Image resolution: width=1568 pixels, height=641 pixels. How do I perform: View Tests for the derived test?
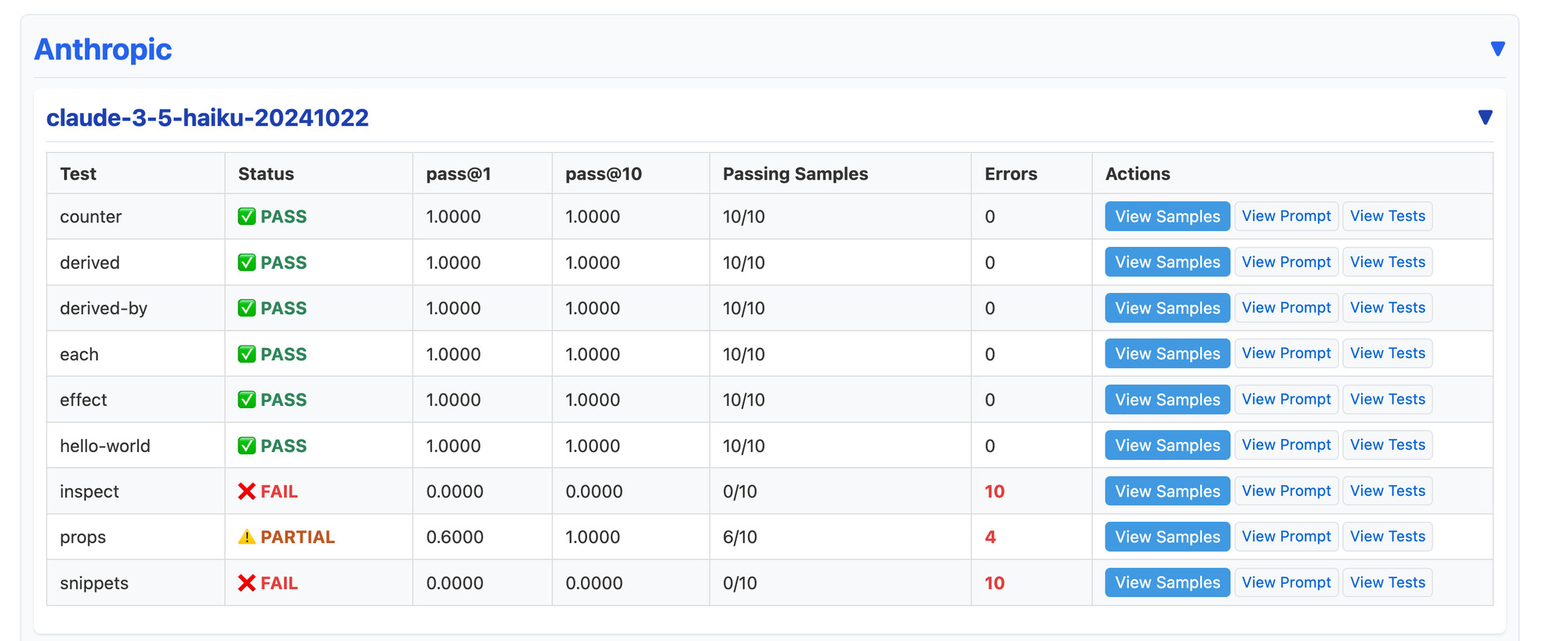point(1388,262)
